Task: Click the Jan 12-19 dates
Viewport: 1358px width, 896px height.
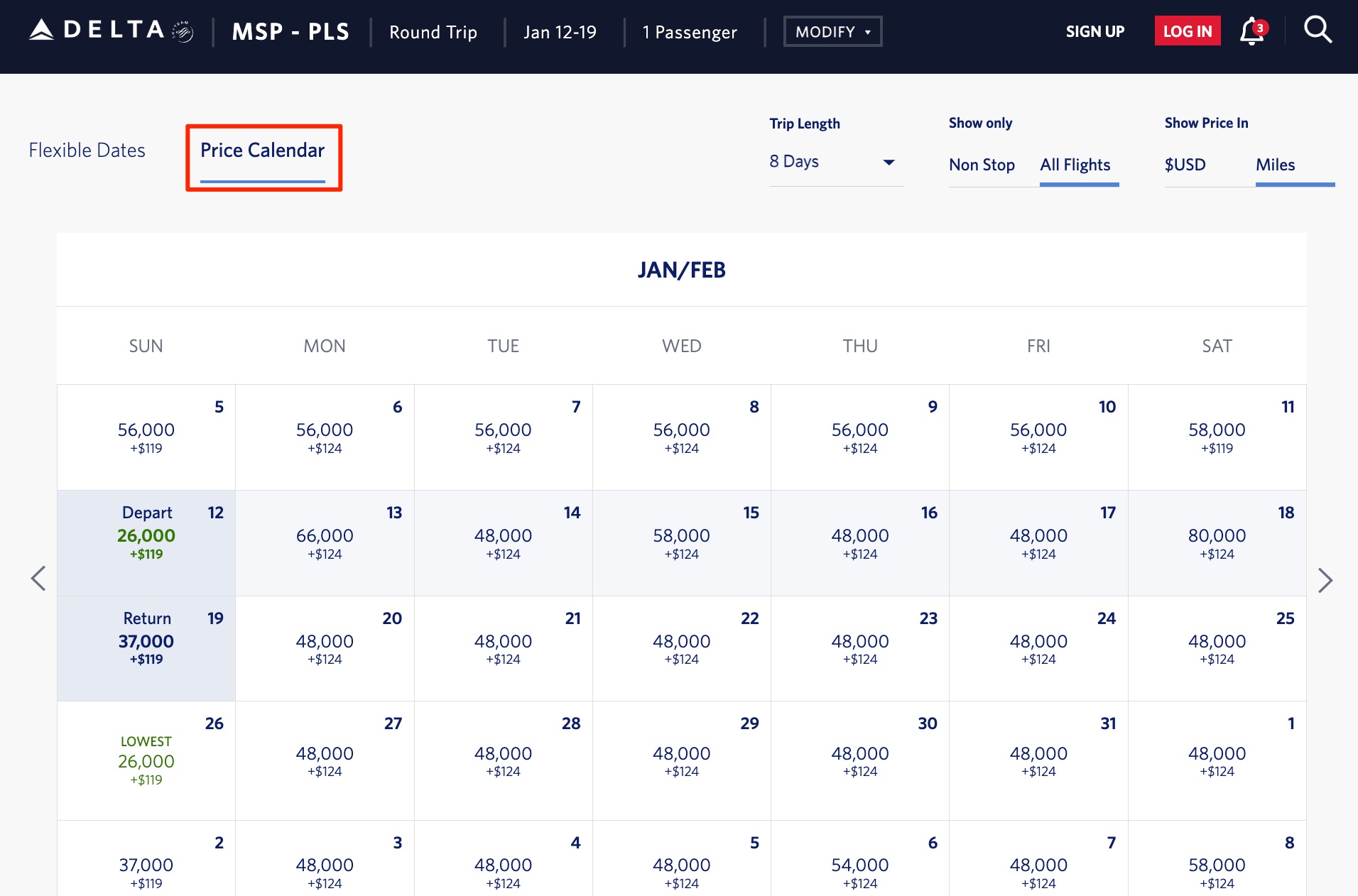Action: coord(560,32)
